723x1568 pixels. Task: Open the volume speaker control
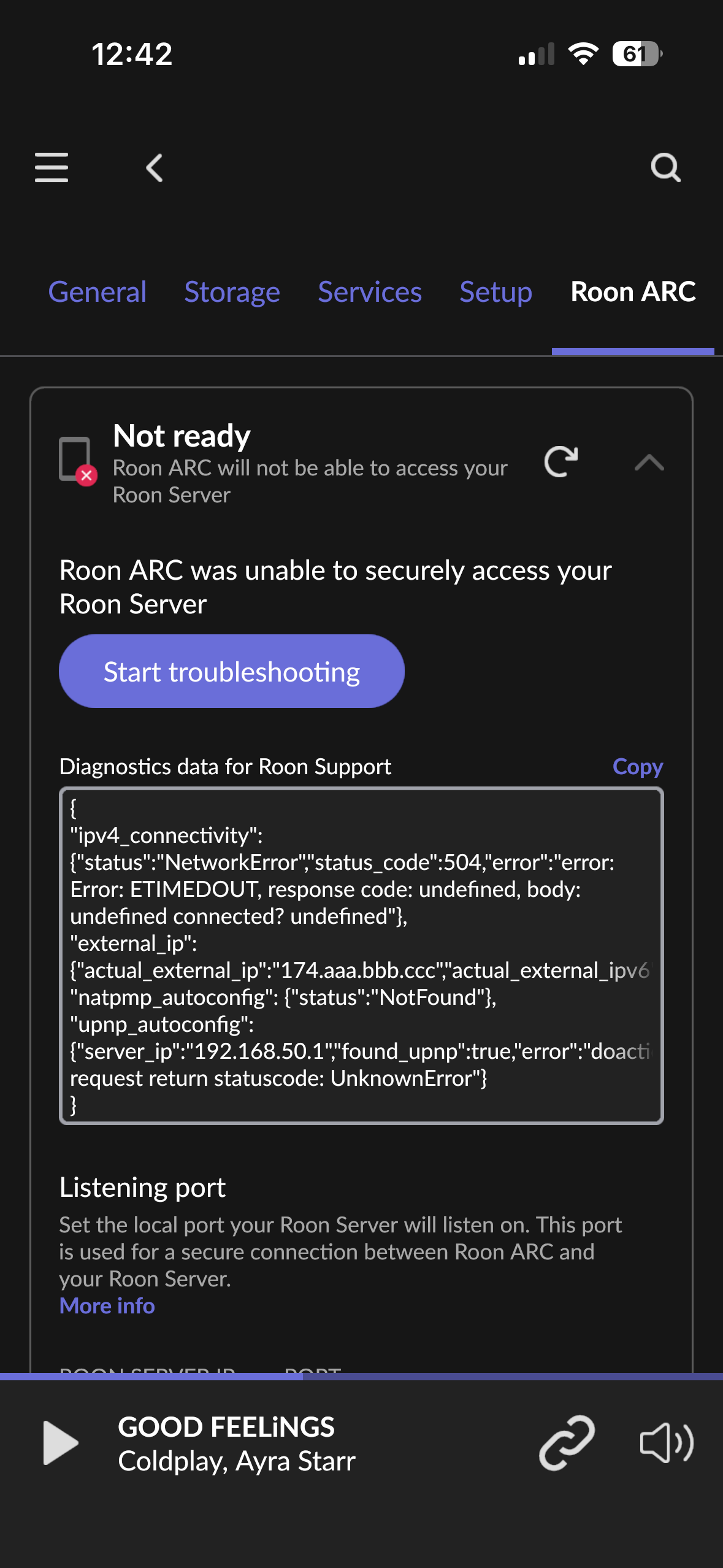[667, 1442]
